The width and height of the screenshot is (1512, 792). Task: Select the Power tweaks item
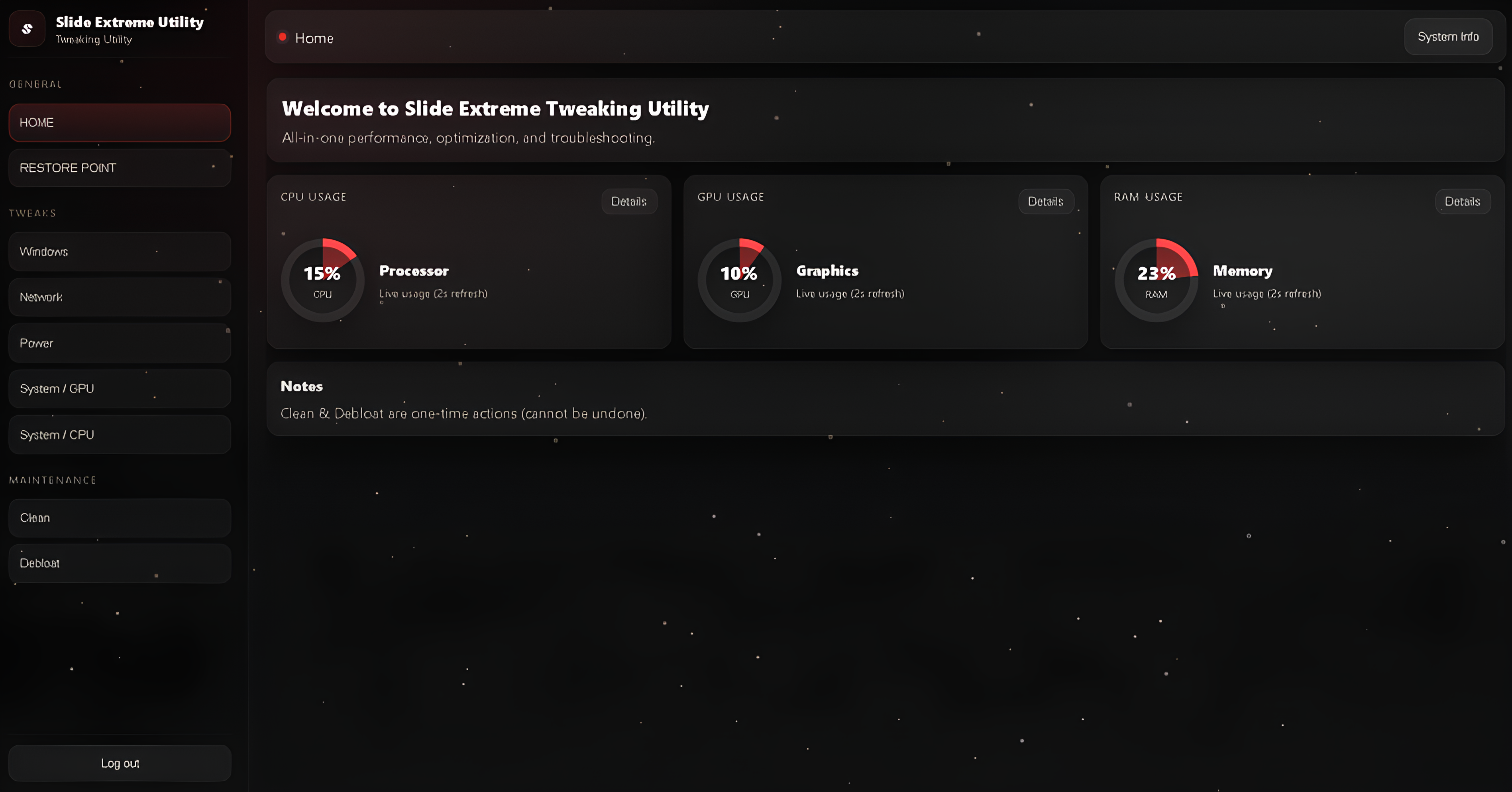[120, 343]
